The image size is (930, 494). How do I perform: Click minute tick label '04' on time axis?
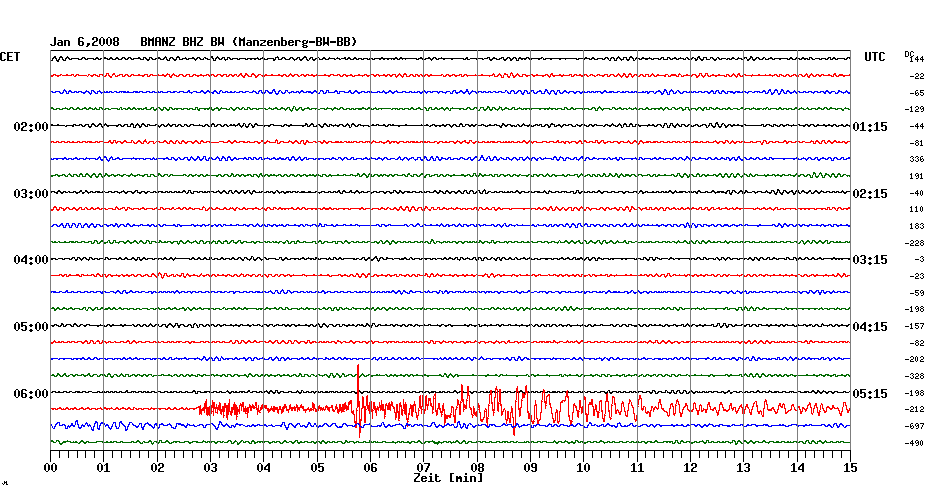264,468
